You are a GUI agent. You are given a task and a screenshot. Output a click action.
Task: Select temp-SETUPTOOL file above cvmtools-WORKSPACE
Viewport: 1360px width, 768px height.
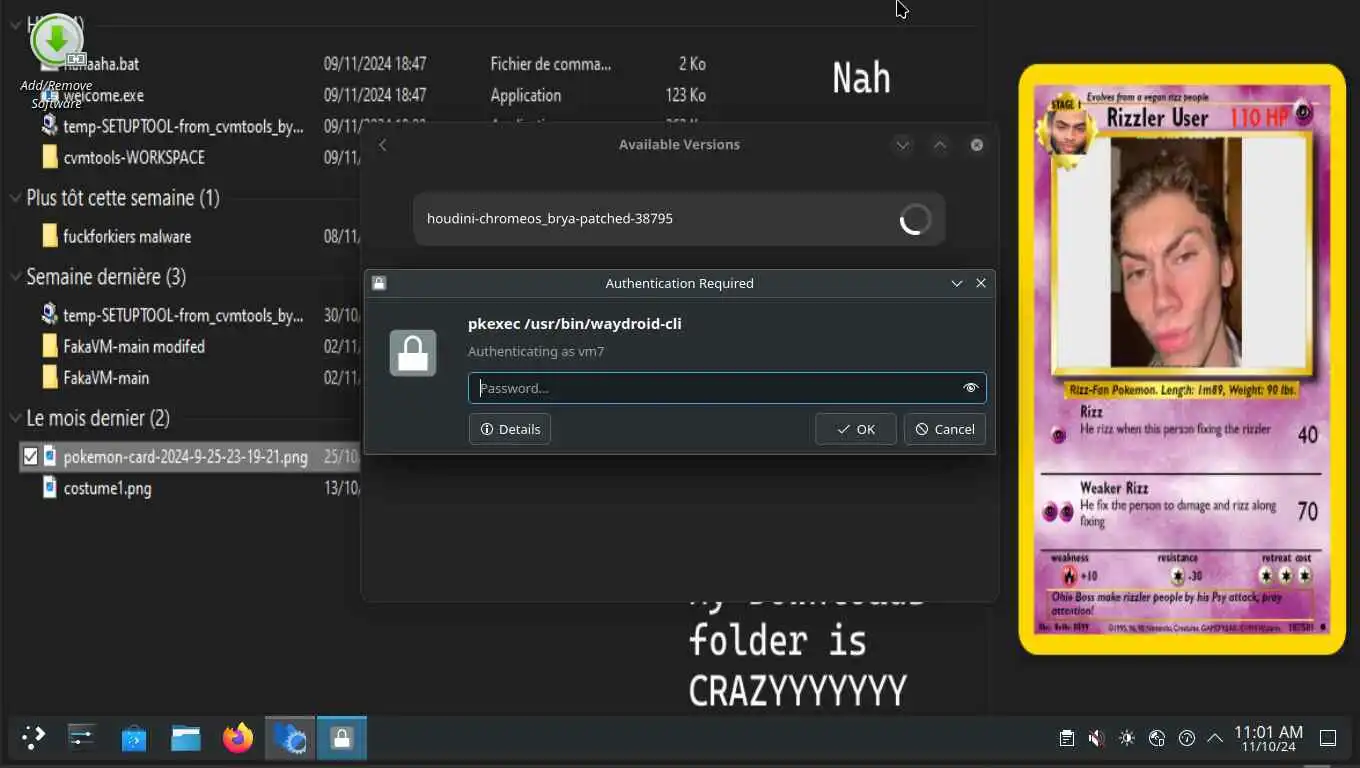183,127
